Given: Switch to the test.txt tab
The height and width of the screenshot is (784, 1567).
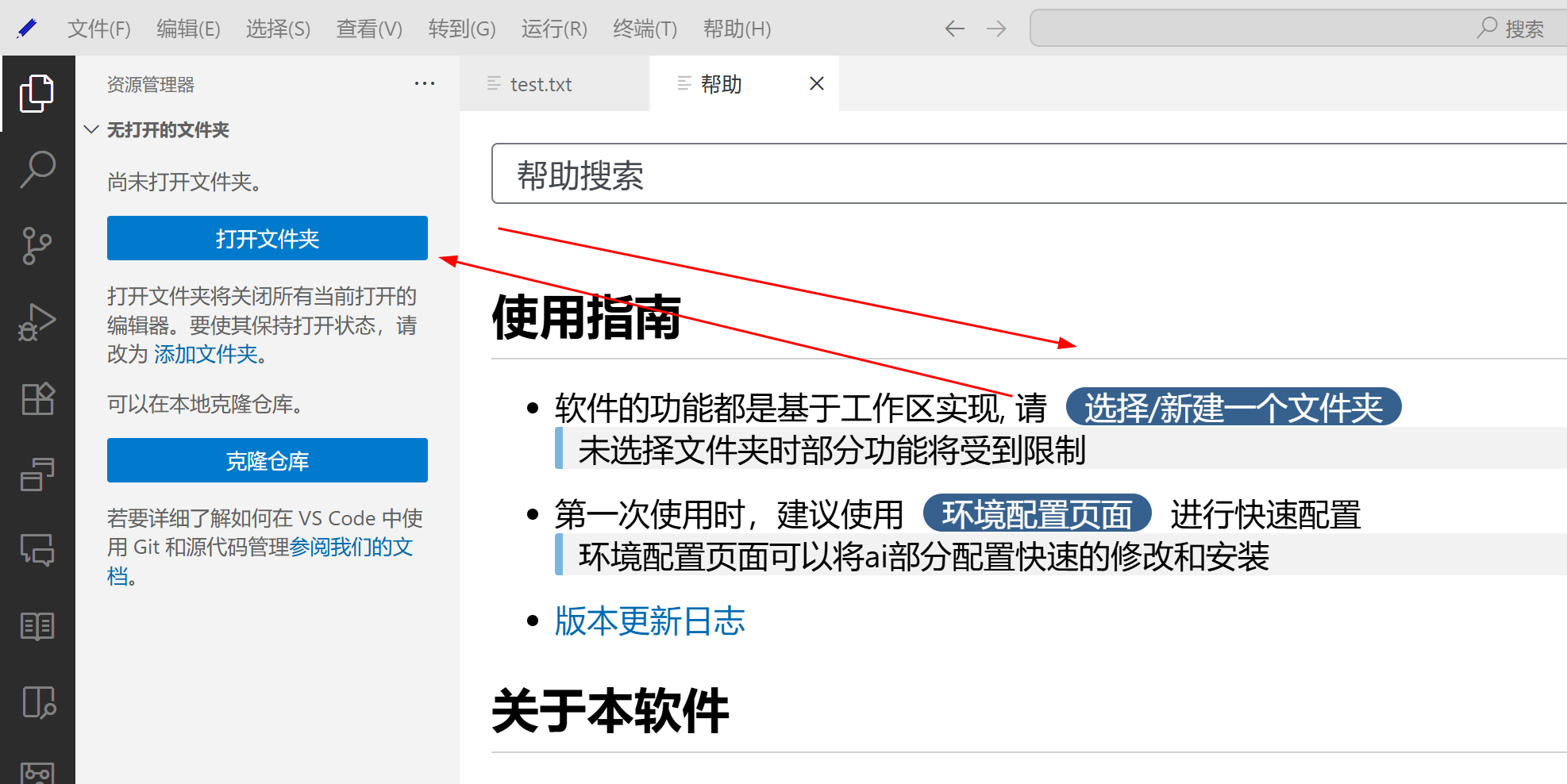Looking at the screenshot, I should click(541, 84).
